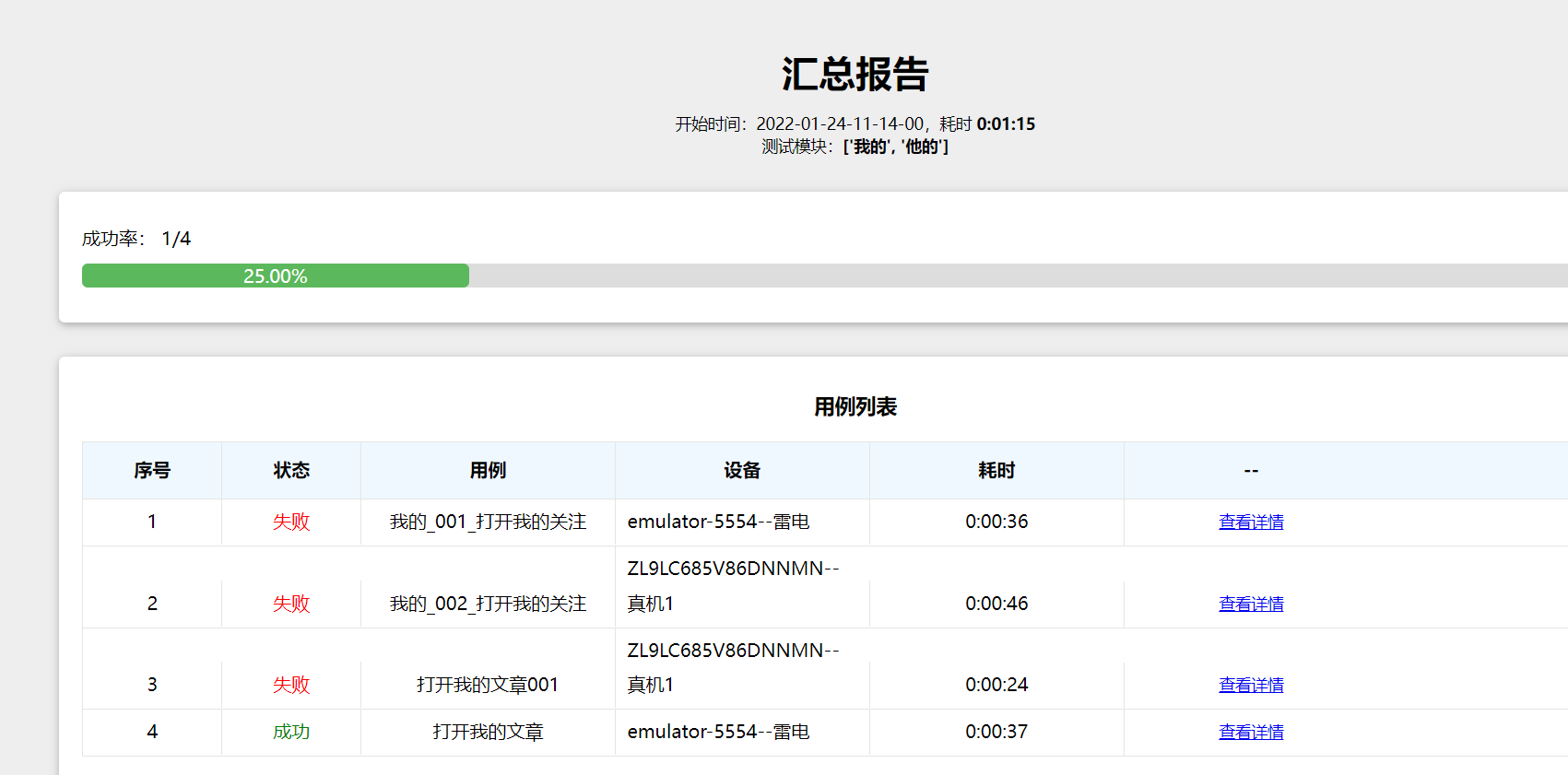Image resolution: width=1568 pixels, height=775 pixels.
Task: Click duration 0:00:46
Action: pyautogui.click(x=996, y=604)
